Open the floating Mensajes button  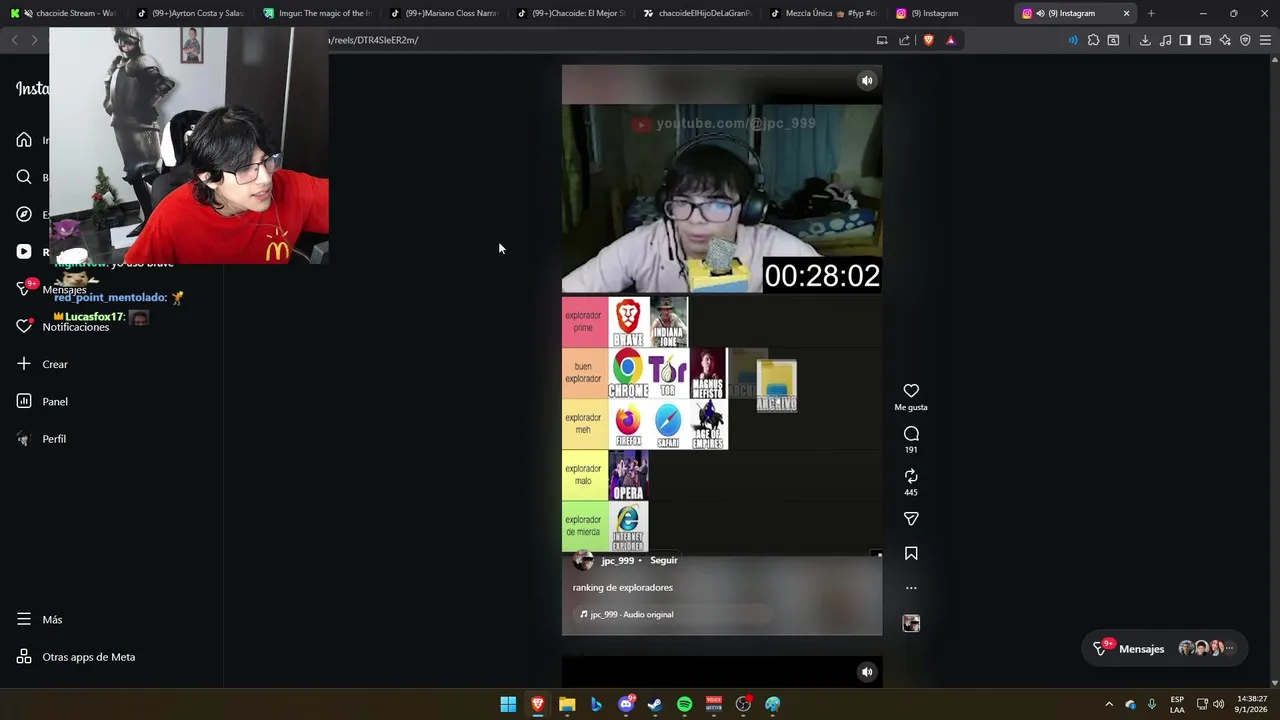click(1165, 648)
